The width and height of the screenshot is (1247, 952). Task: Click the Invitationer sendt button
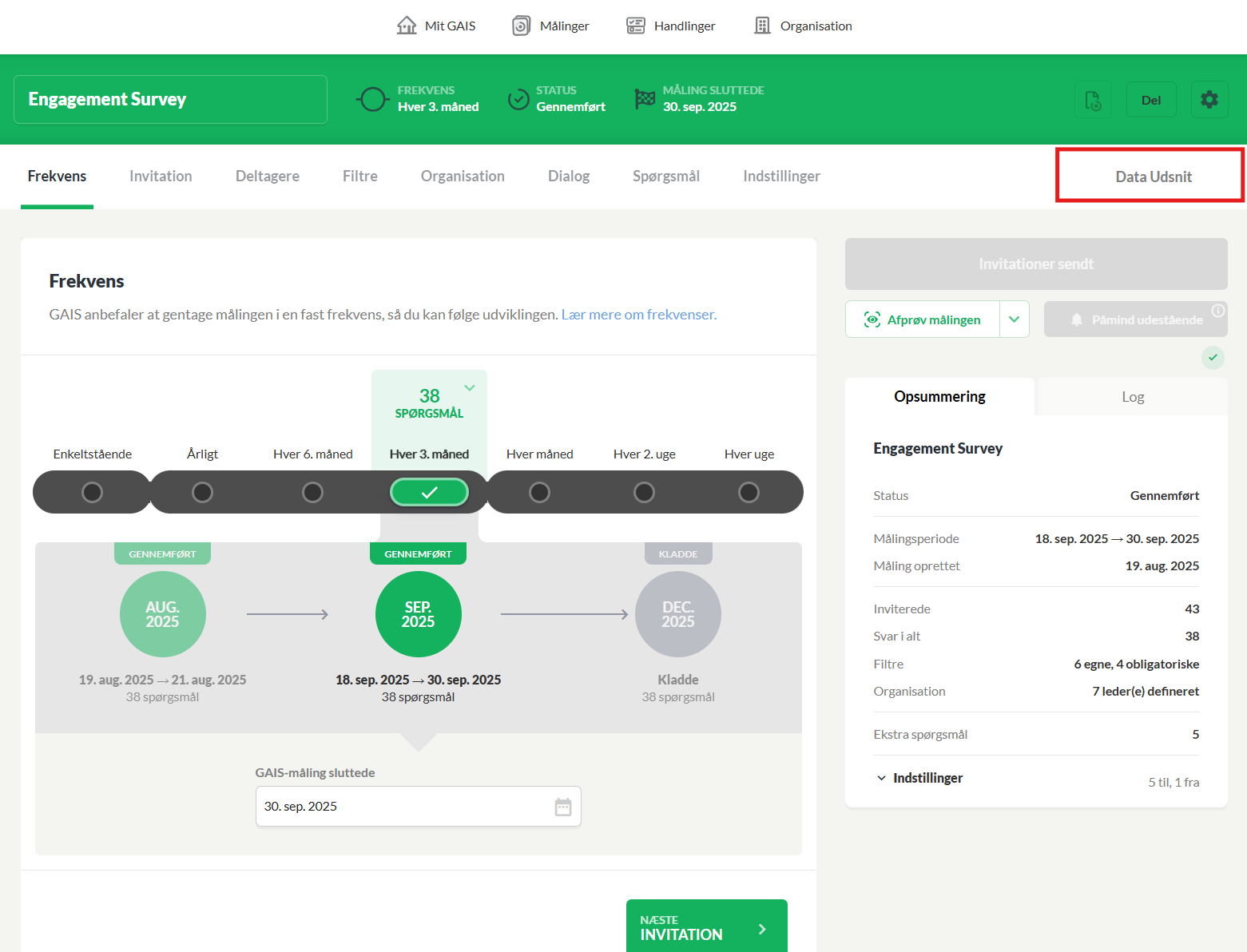[1036, 264]
